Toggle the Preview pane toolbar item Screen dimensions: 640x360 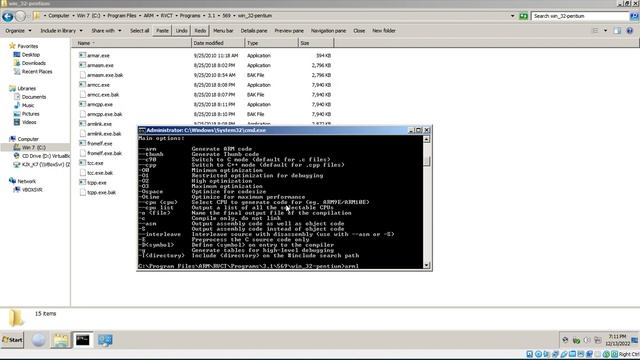(289, 31)
